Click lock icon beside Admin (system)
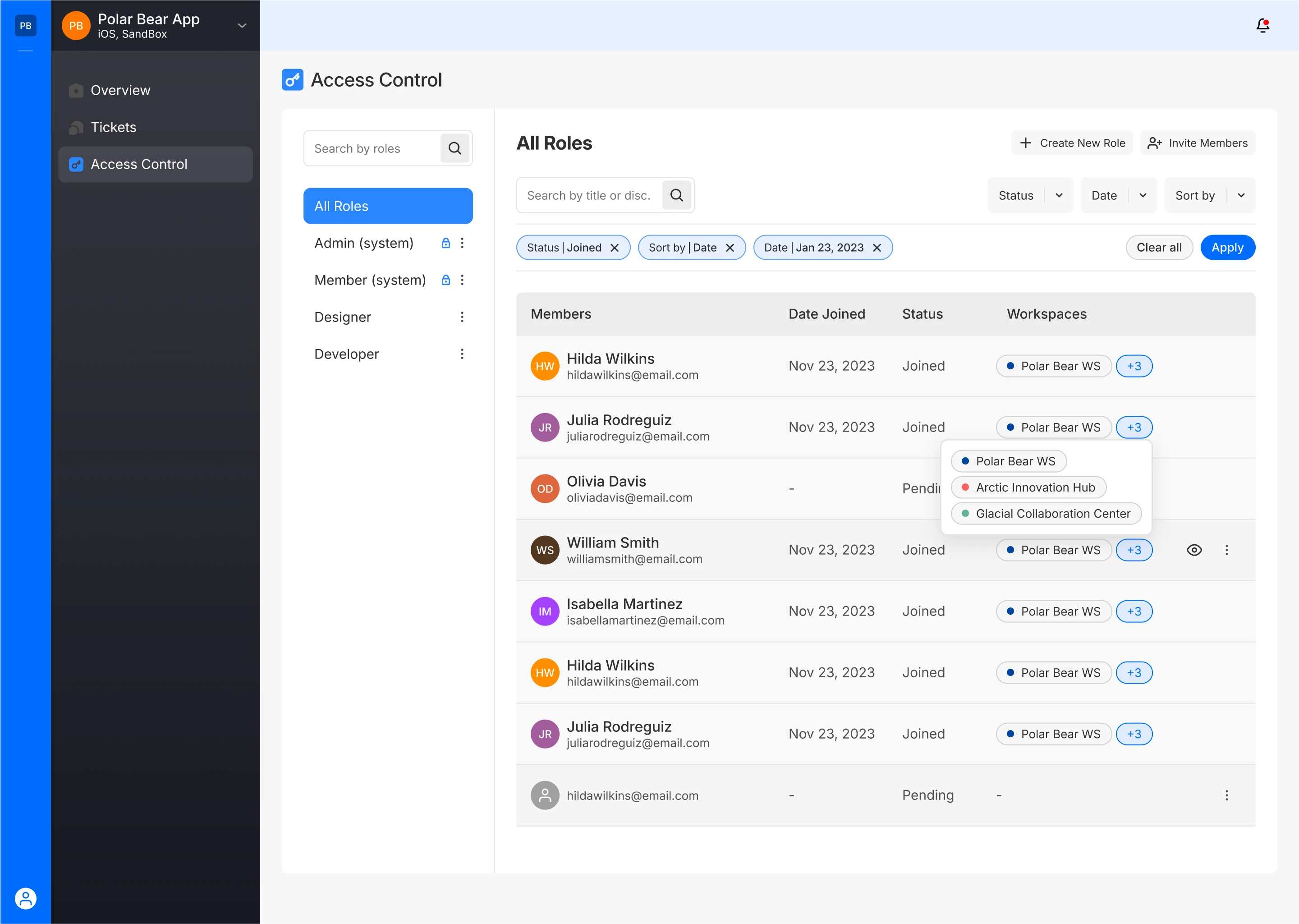The width and height of the screenshot is (1299, 924). (446, 243)
